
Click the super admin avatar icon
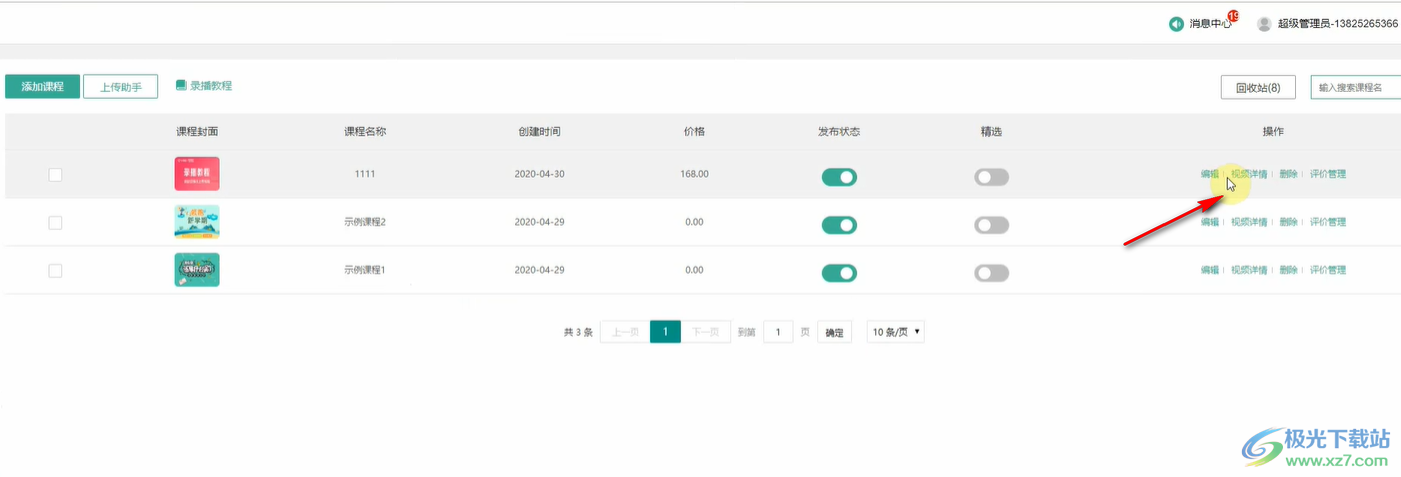coord(1264,24)
